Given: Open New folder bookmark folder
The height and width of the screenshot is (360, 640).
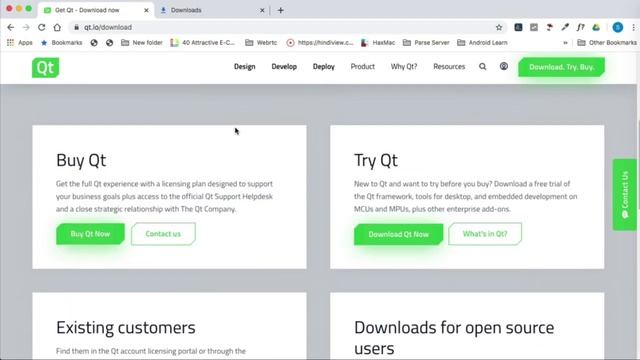Looking at the screenshot, I should tap(142, 42).
